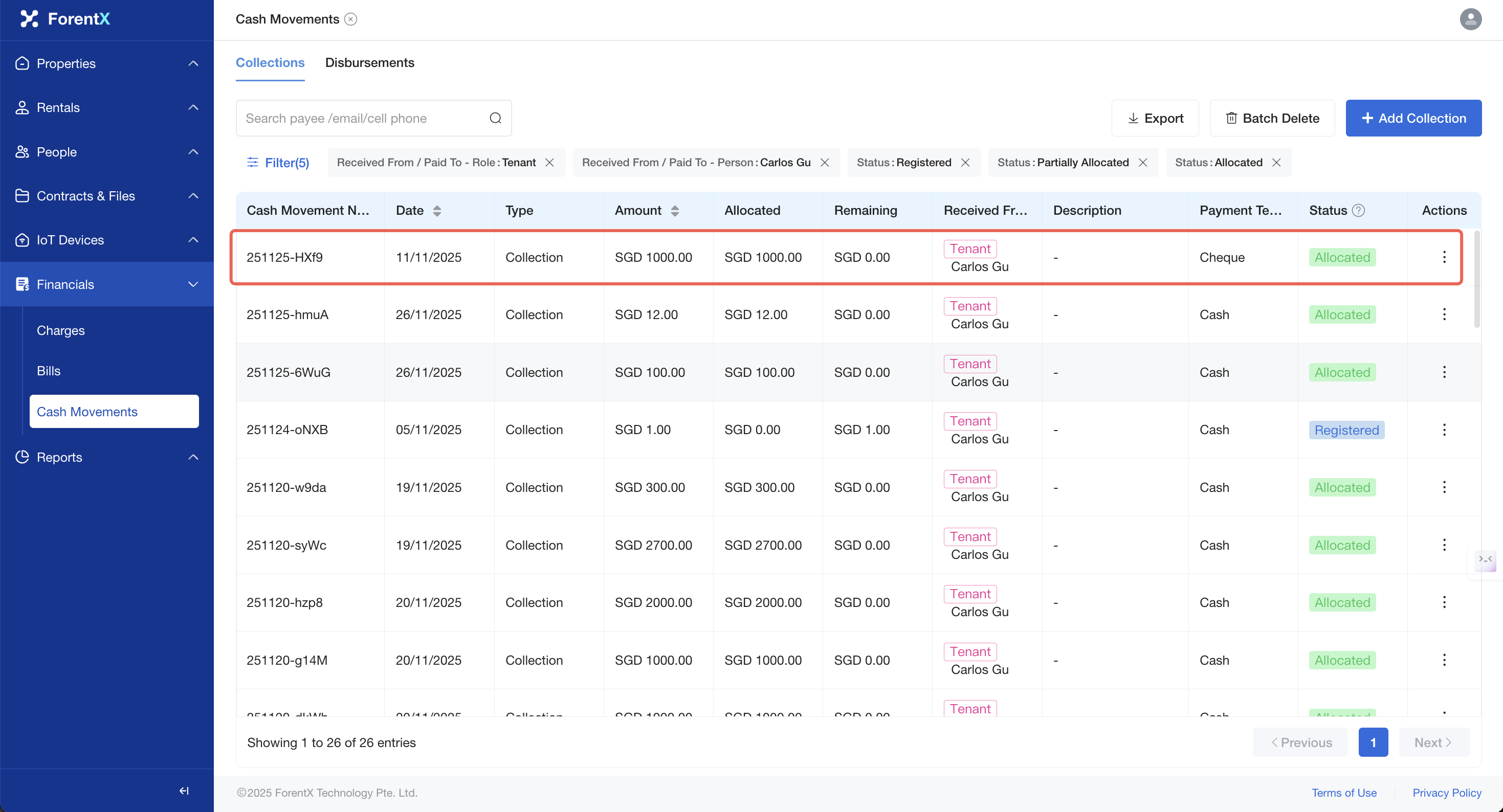Collapse the Financials sidebar section

click(x=107, y=284)
